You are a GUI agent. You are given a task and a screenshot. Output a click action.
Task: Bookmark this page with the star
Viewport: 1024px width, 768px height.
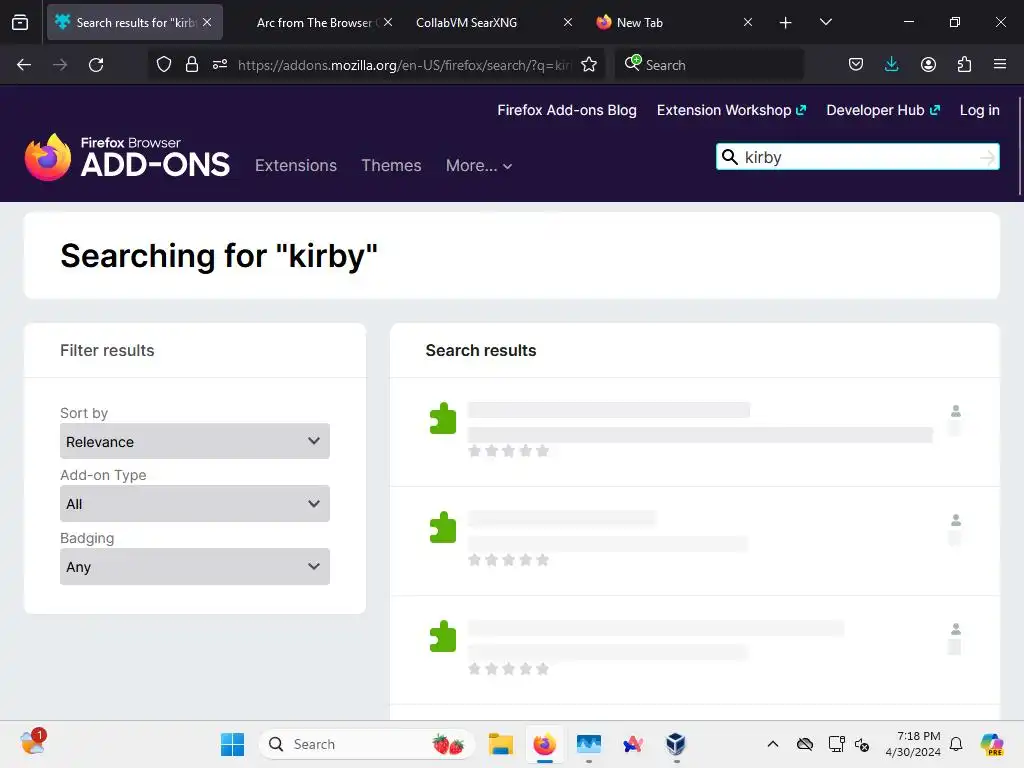click(x=589, y=65)
